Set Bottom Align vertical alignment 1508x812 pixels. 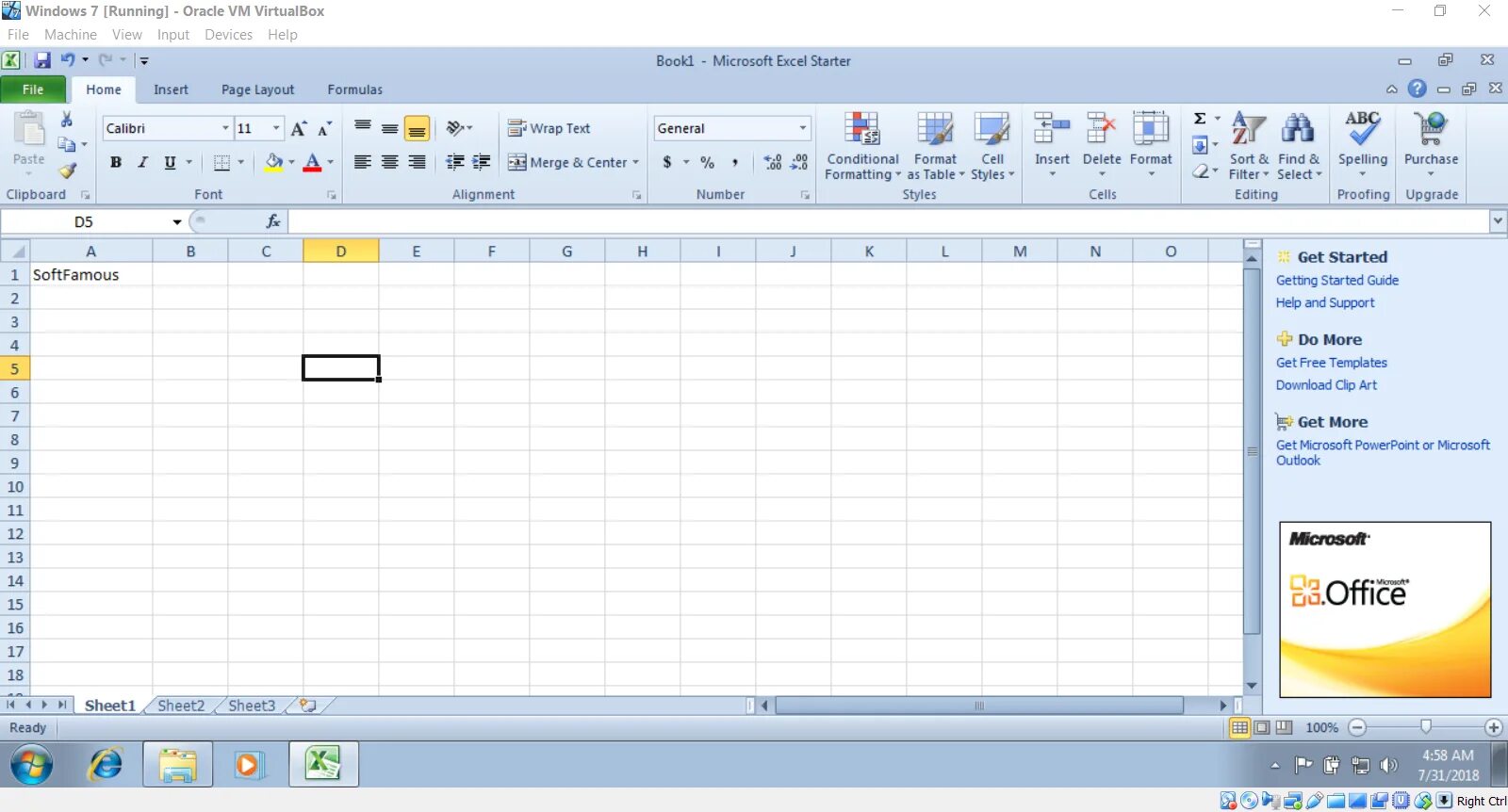tap(417, 128)
